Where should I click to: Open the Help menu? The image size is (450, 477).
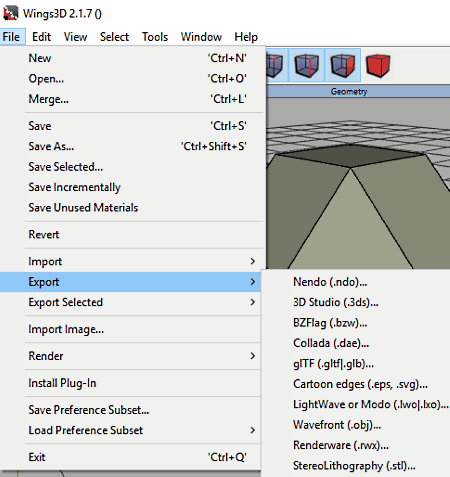[x=246, y=37]
